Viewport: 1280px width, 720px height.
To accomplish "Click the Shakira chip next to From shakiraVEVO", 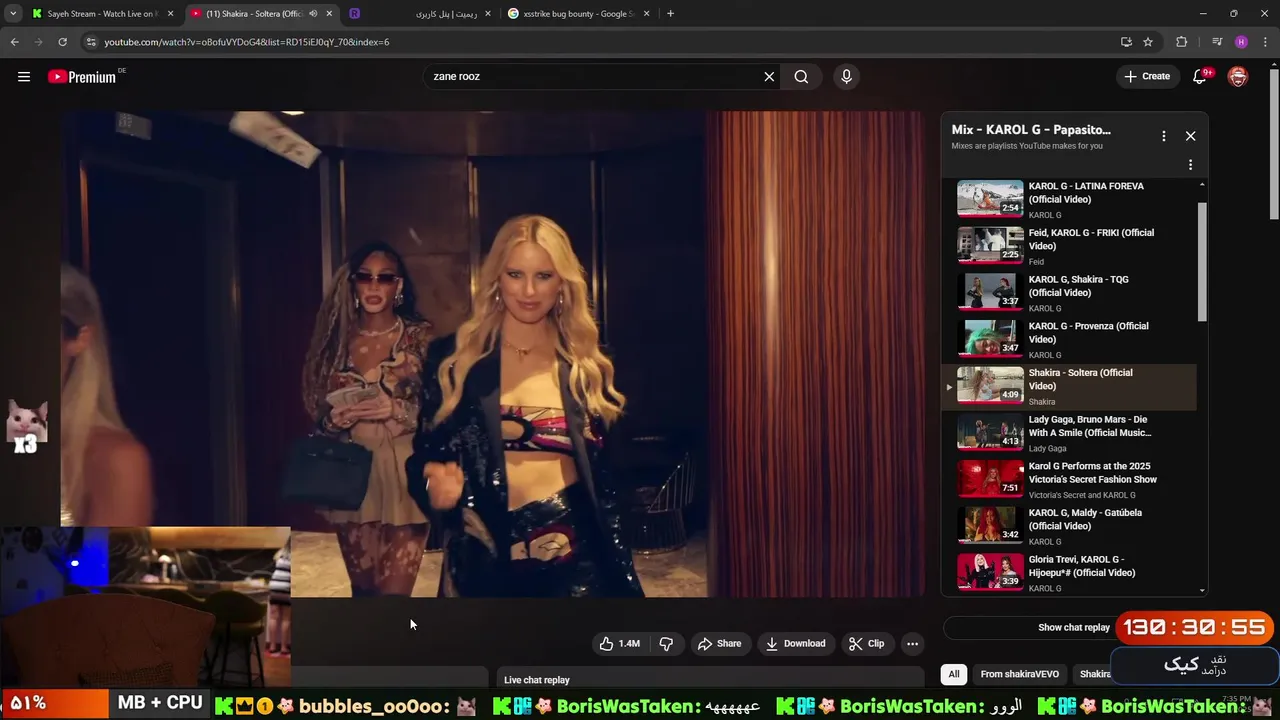I will [x=1094, y=674].
